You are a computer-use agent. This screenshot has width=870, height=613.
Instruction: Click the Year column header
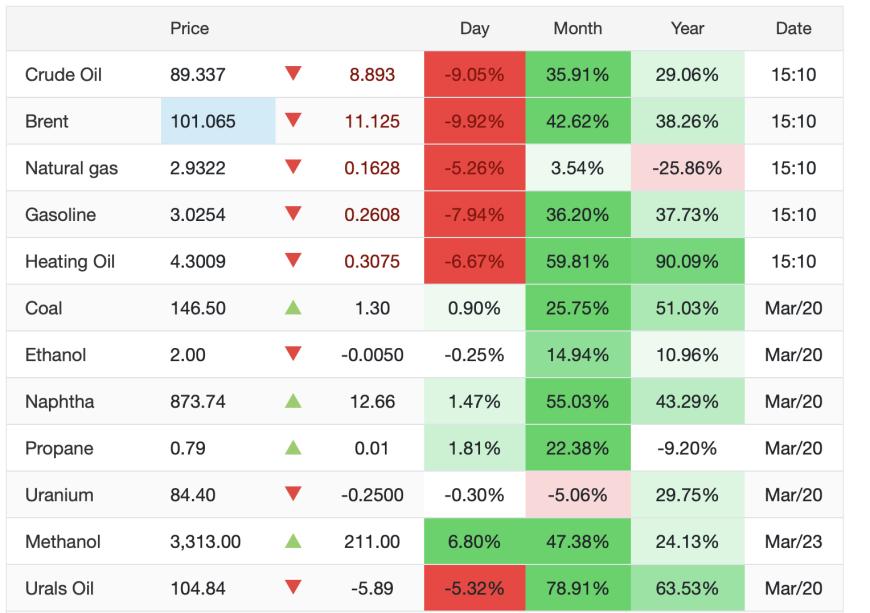(x=687, y=28)
